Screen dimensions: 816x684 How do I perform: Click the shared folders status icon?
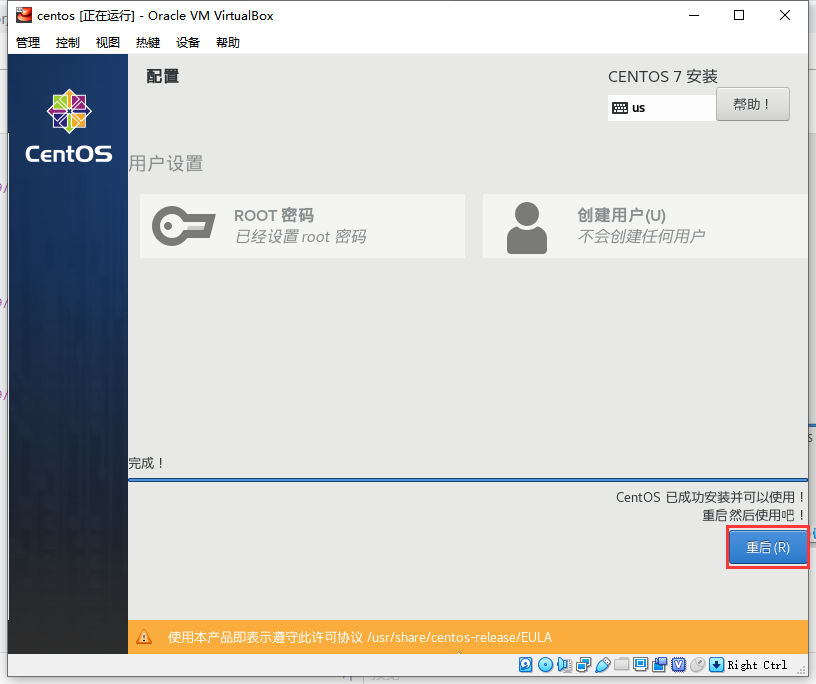(621, 664)
